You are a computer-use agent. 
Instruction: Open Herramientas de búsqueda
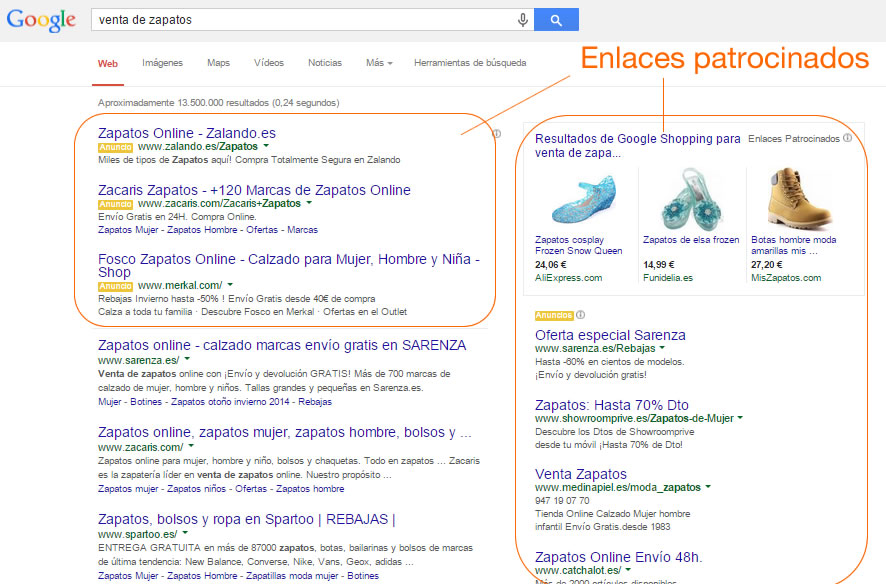point(470,63)
